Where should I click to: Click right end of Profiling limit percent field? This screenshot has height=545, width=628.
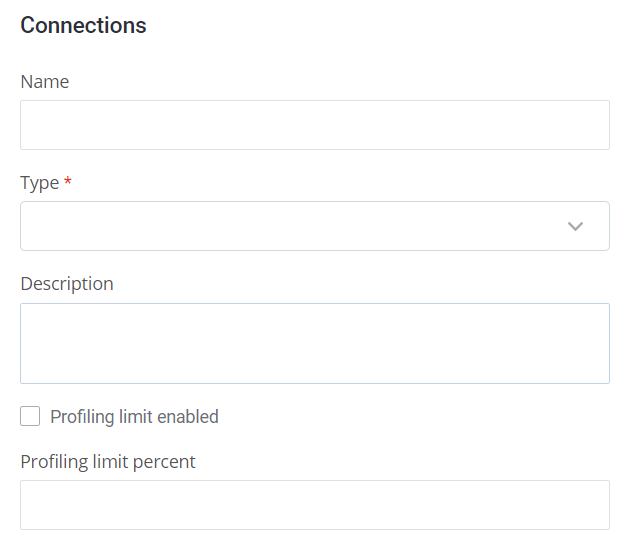click(596, 505)
